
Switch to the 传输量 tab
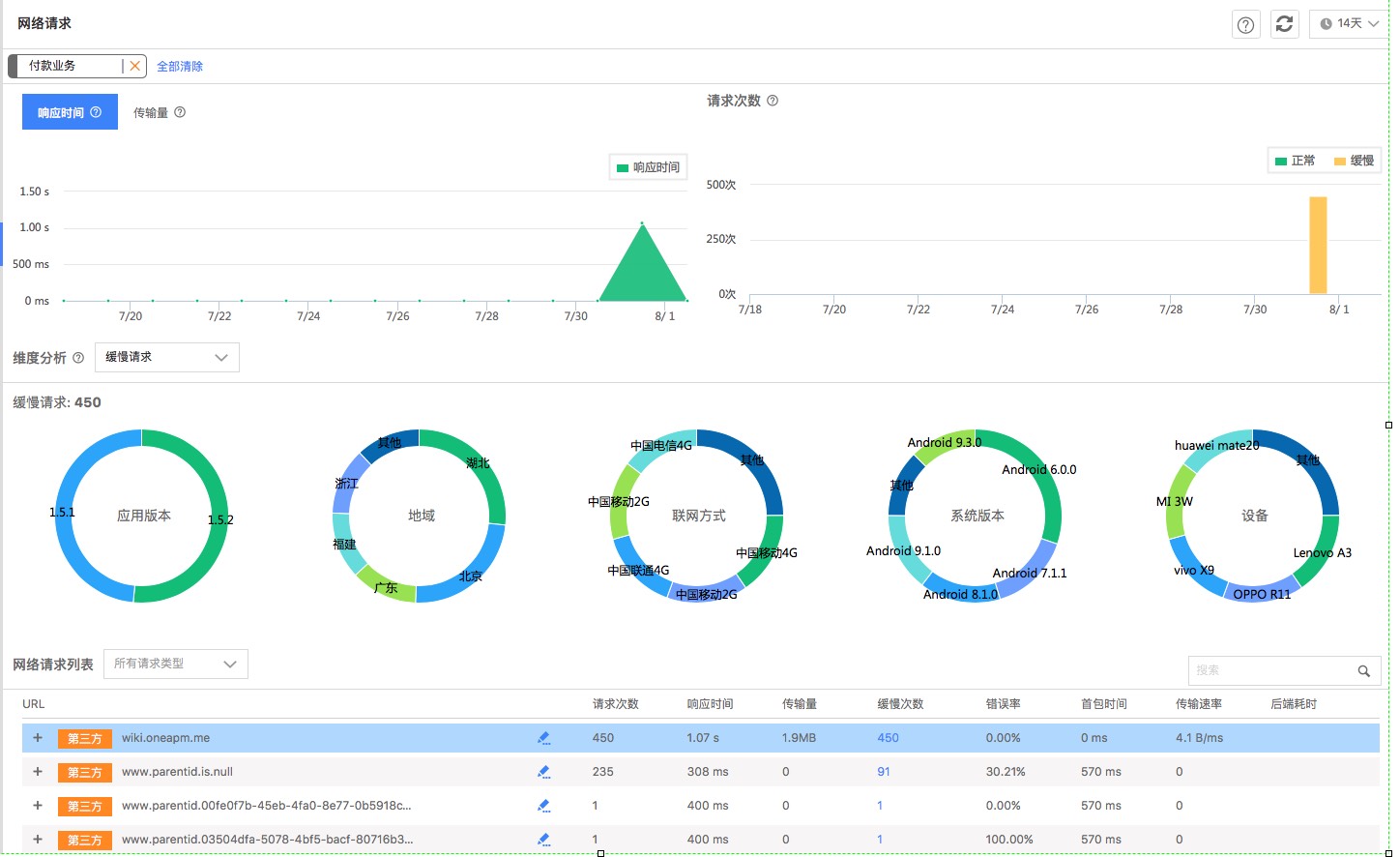pyautogui.click(x=151, y=113)
